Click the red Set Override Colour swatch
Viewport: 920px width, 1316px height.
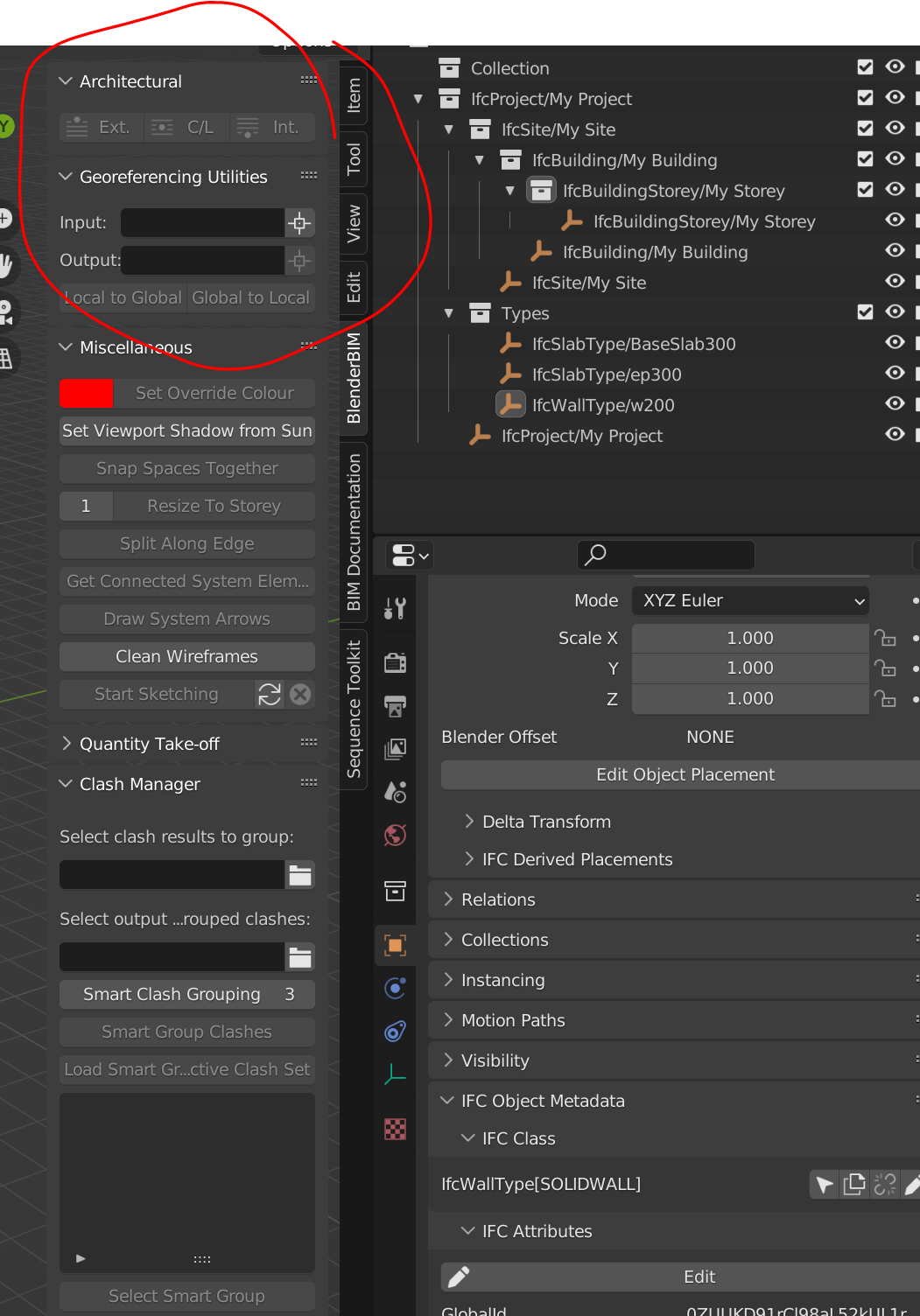(x=86, y=394)
